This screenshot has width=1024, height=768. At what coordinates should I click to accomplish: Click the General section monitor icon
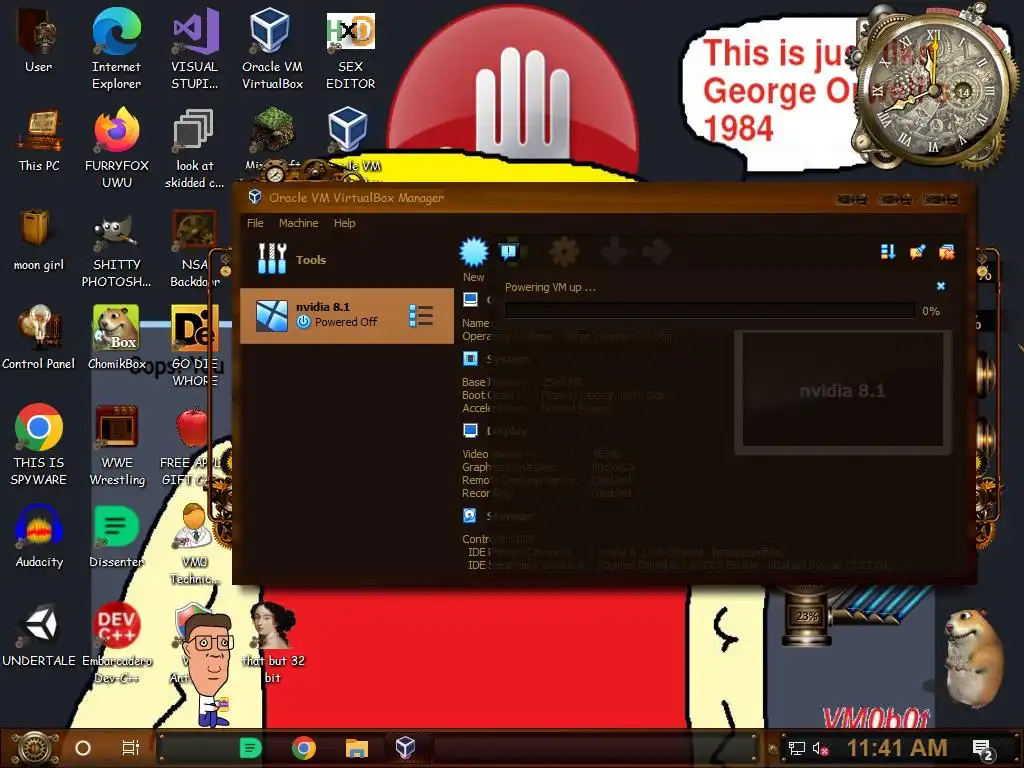(x=470, y=300)
